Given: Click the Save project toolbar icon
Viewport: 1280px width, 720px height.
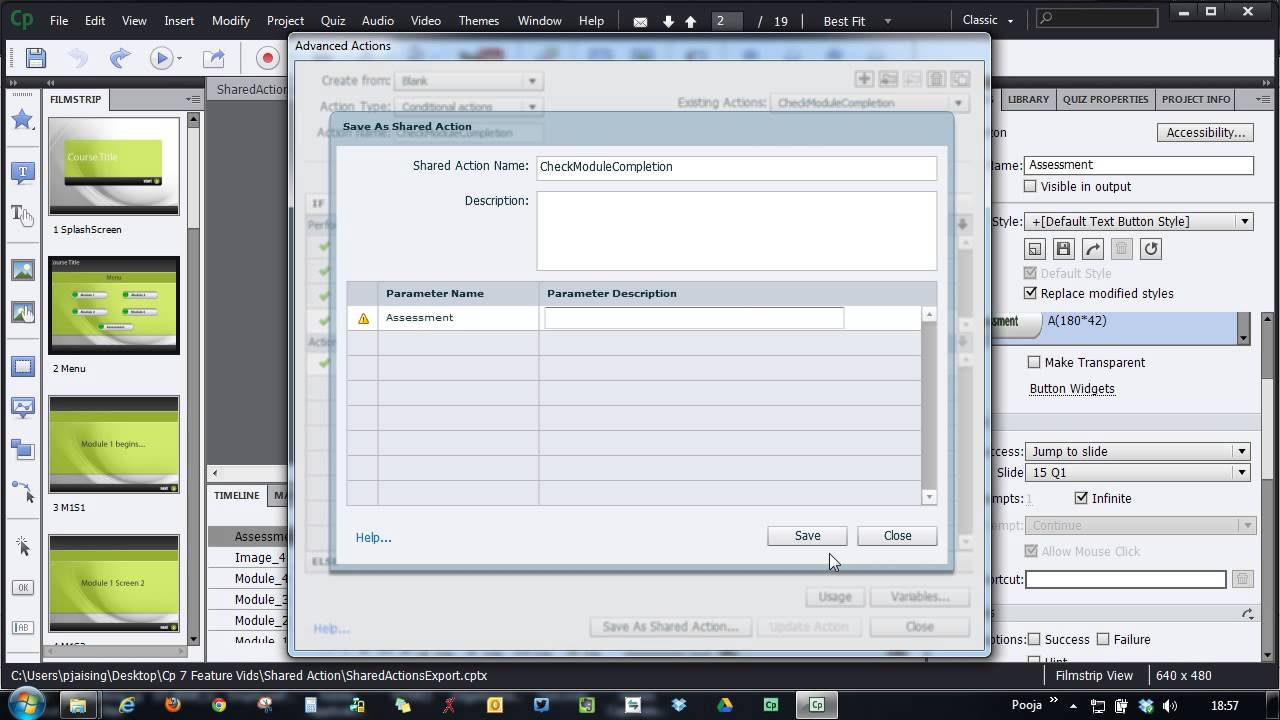Looking at the screenshot, I should 35,58.
